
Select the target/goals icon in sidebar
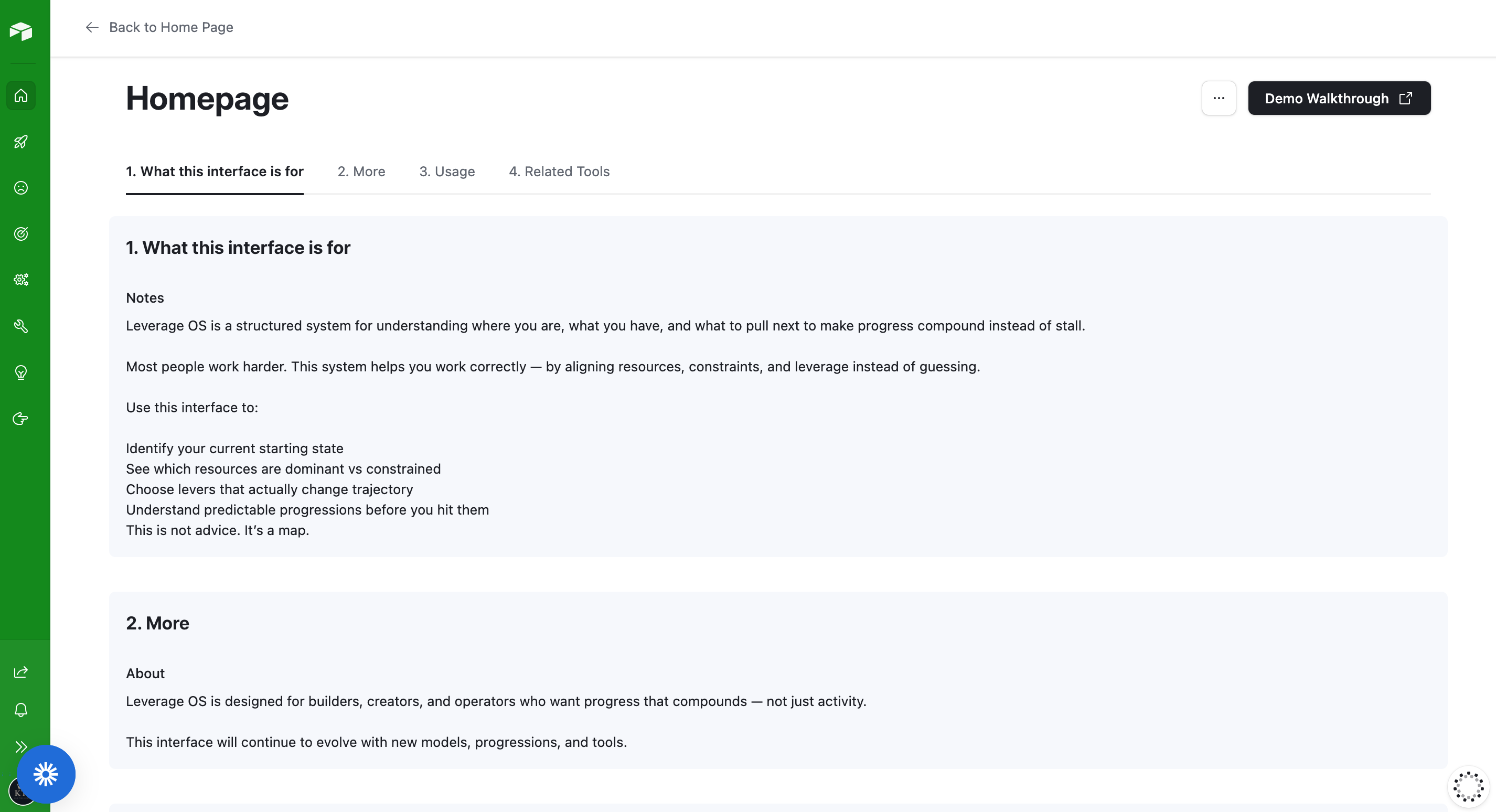point(21,233)
